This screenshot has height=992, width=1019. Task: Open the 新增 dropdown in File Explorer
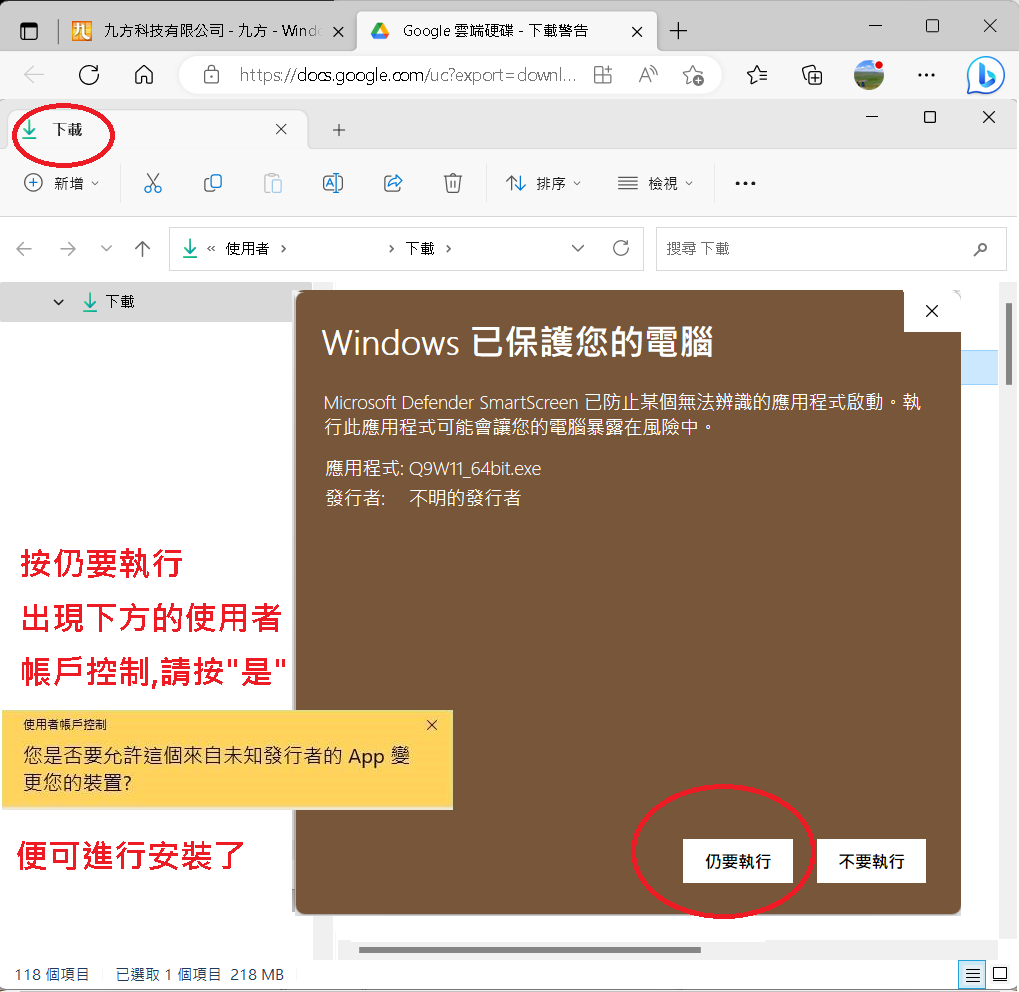tap(62, 183)
